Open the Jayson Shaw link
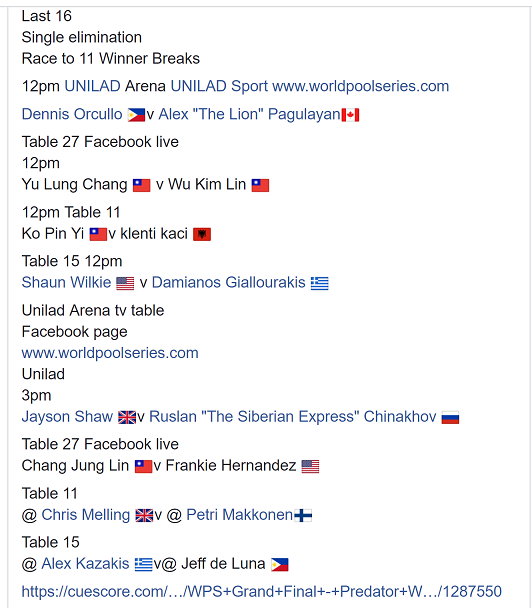532x608 pixels. coord(67,416)
